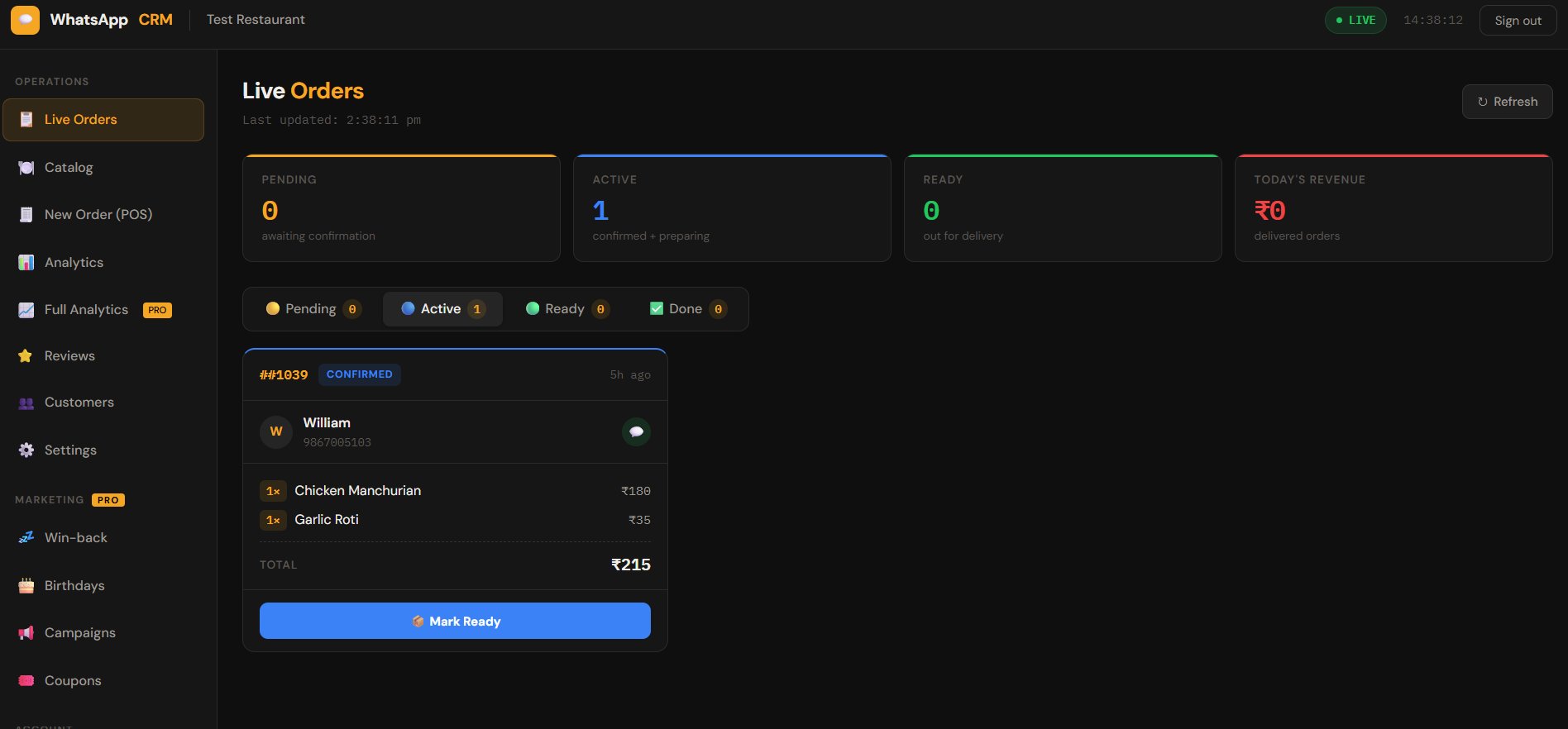
Task: Open Customers list
Action: [103, 403]
